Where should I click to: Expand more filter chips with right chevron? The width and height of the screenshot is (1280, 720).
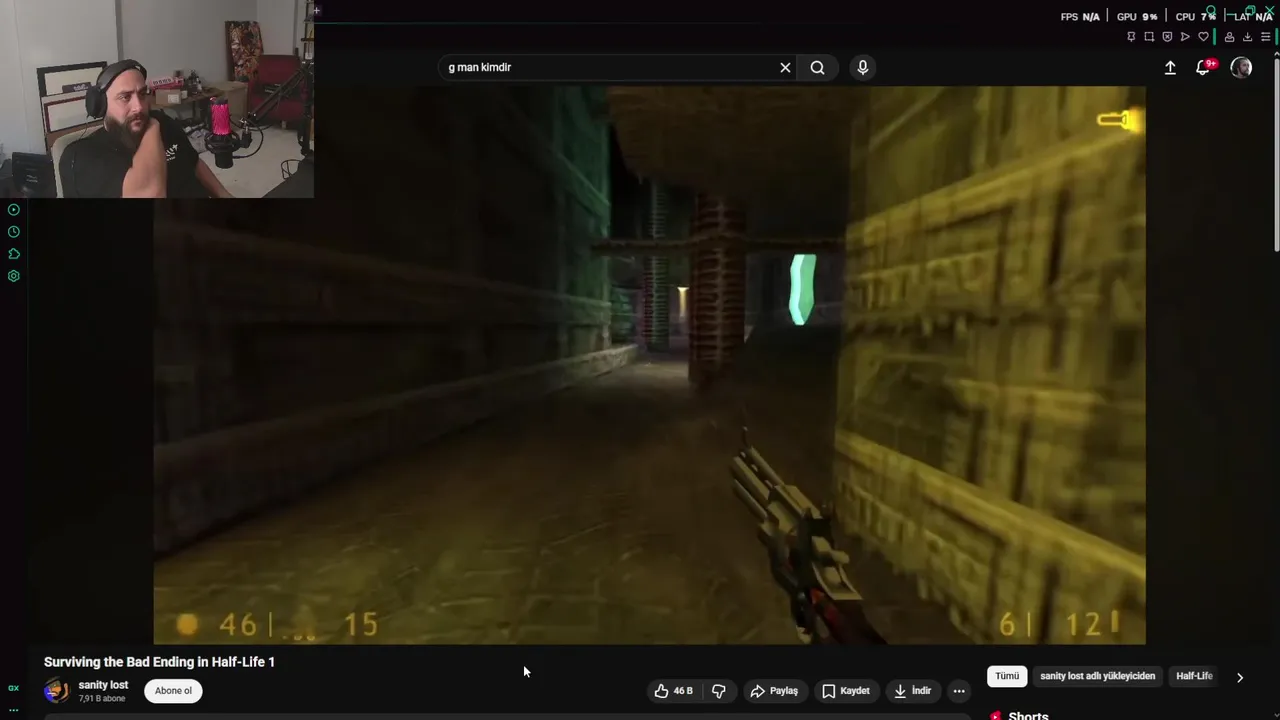pyautogui.click(x=1240, y=677)
